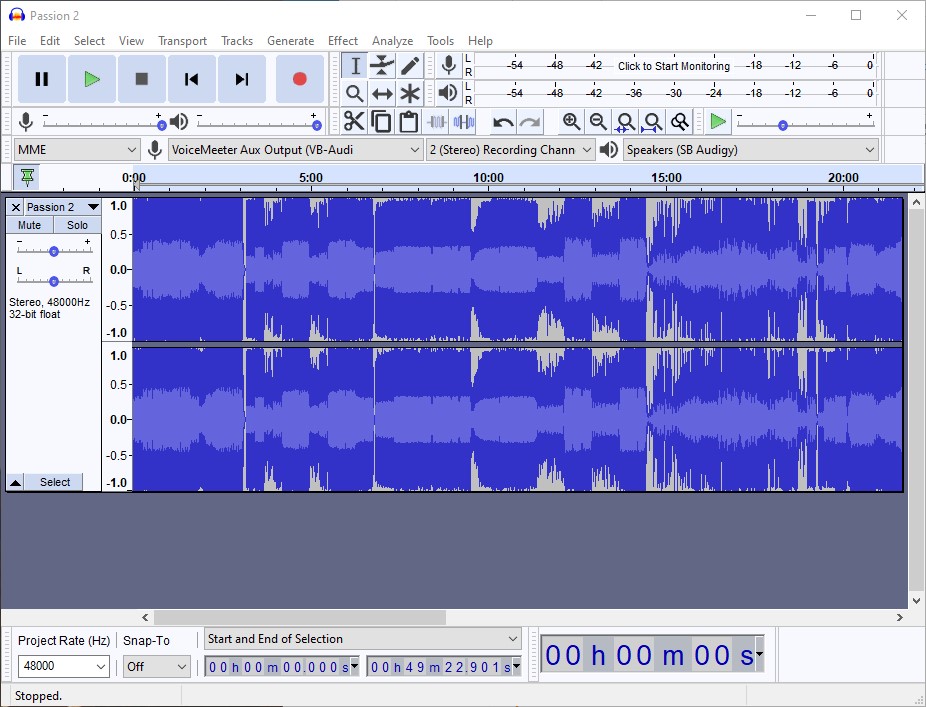This screenshot has width=926, height=707.
Task: Cut the selection with the scissors icon
Action: coord(354,122)
